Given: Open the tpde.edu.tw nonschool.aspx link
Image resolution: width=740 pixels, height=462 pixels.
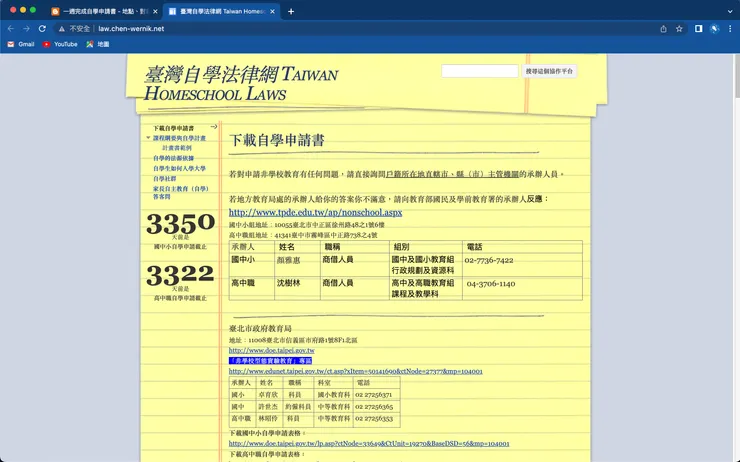Looking at the screenshot, I should pos(315,212).
